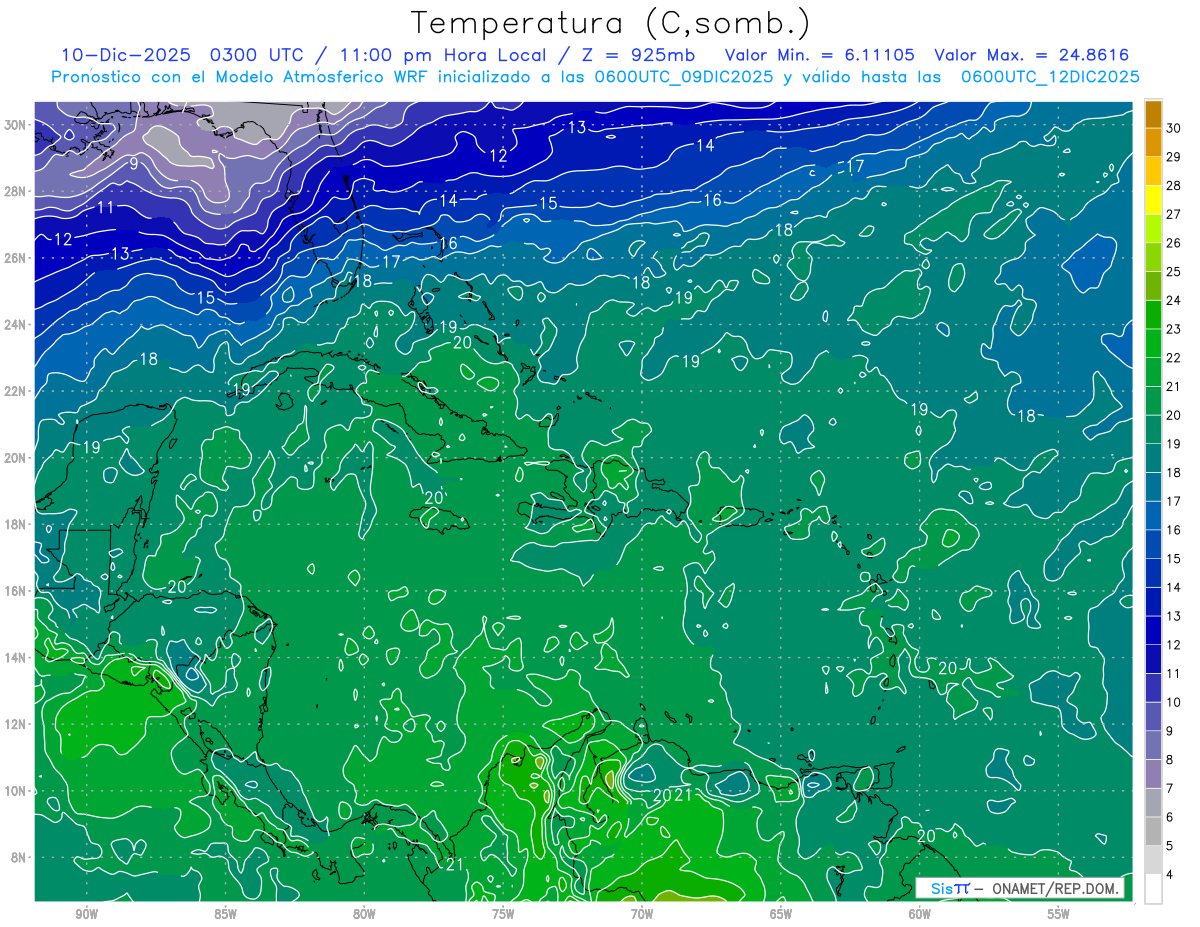Click the "2021" contour label near 70W
The width and height of the screenshot is (1200, 927).
(673, 796)
